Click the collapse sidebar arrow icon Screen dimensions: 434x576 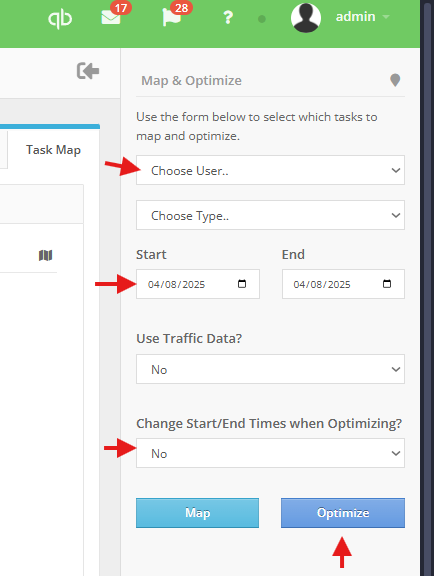[x=88, y=71]
